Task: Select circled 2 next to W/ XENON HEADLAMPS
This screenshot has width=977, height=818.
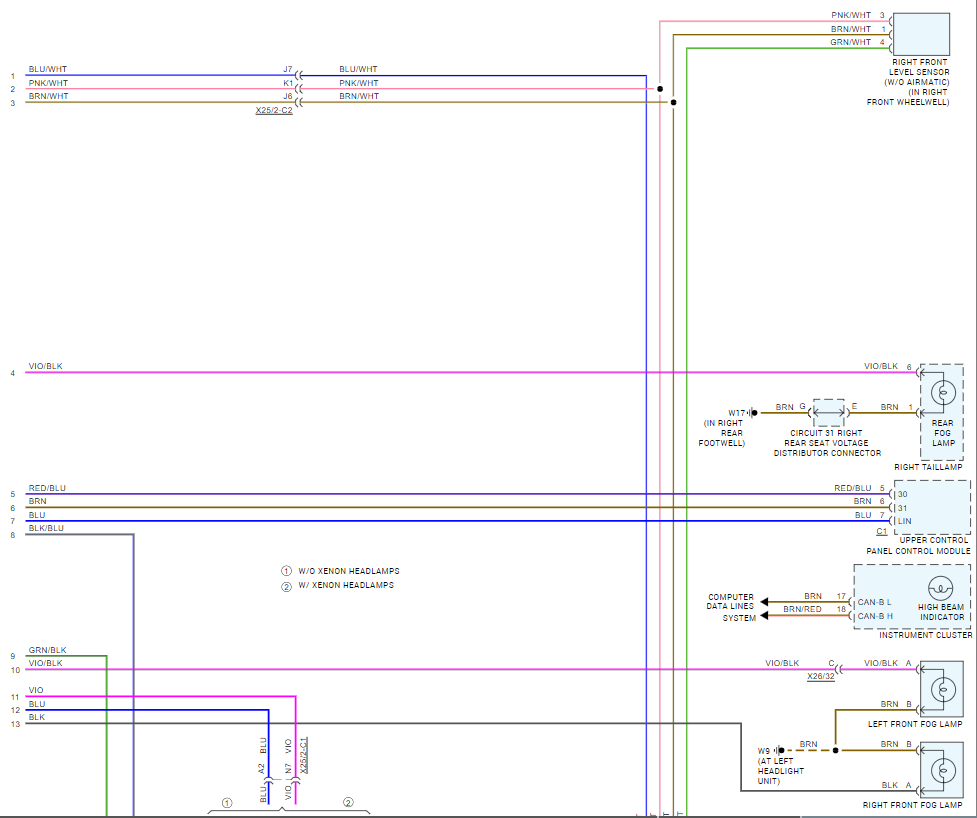Action: [x=286, y=585]
